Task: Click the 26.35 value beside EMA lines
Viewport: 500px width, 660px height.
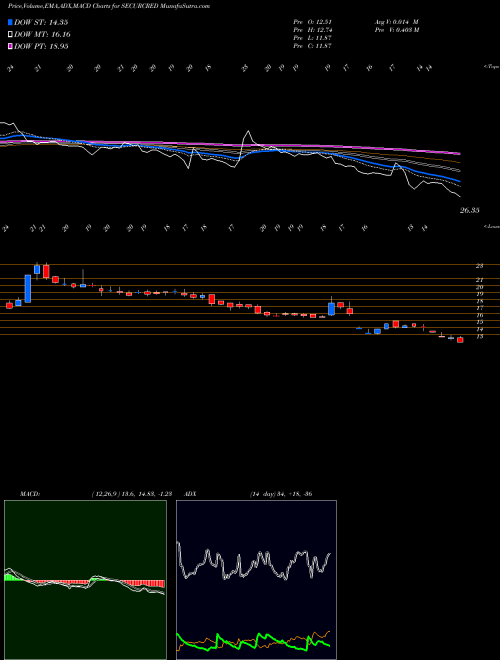Action: pos(469,210)
